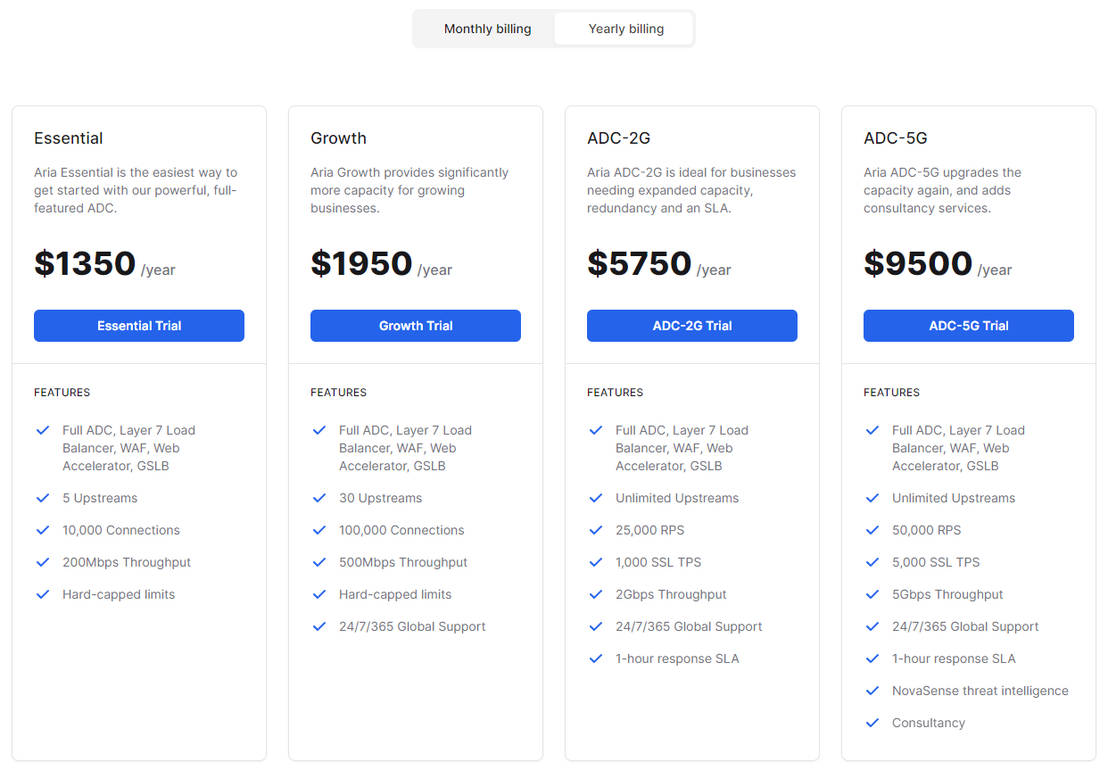The image size is (1108, 771).
Task: Click checkmark beside 5 Upstreams
Action: click(43, 498)
